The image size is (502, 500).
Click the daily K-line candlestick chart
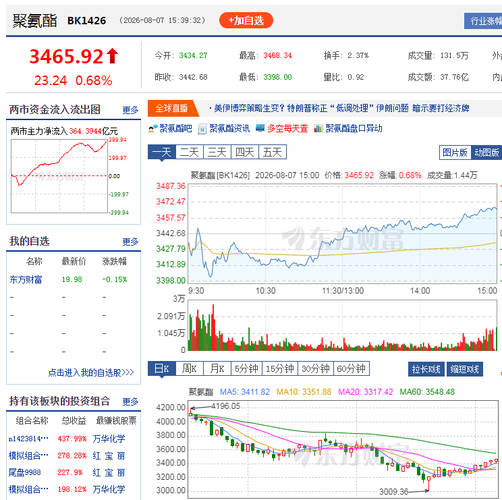coord(343,449)
